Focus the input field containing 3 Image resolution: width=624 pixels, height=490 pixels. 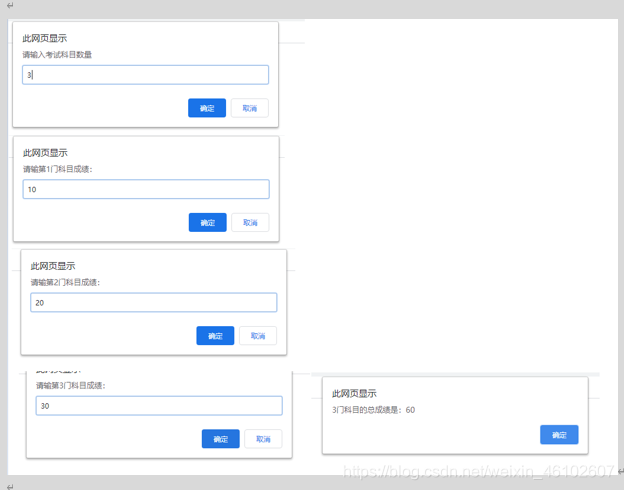coord(145,75)
